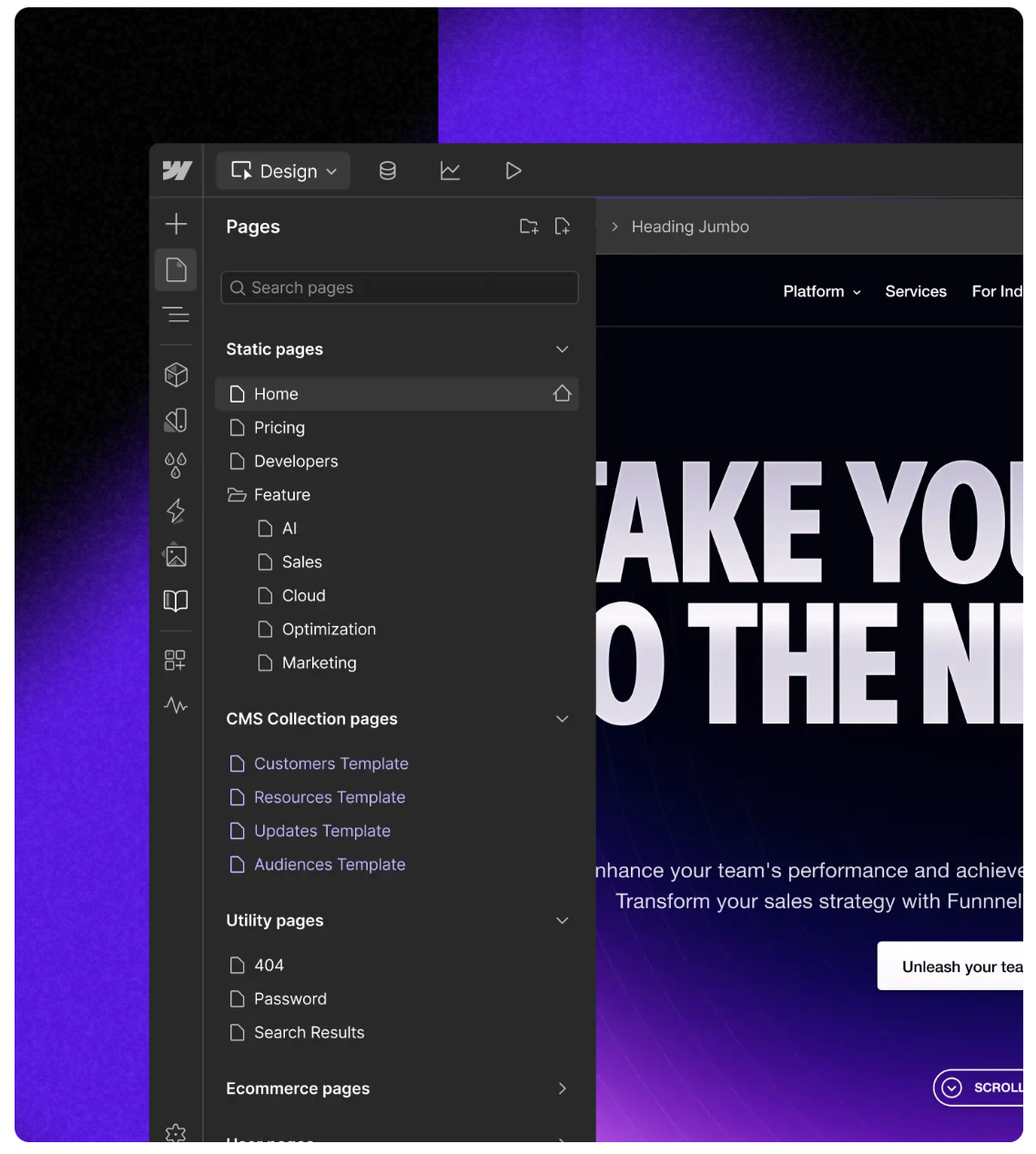Screen dimensions: 1036x1154
Task: Open the Components panel
Action: [176, 374]
